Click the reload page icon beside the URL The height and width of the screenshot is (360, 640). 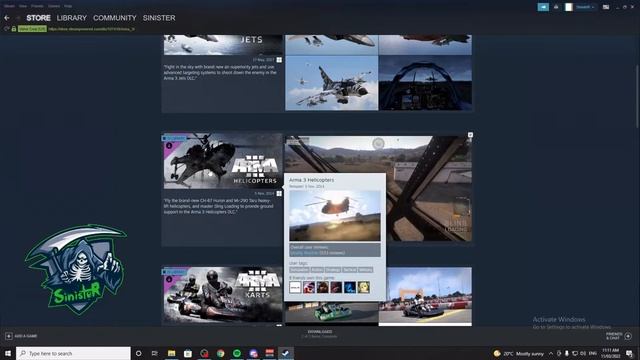click(6, 29)
